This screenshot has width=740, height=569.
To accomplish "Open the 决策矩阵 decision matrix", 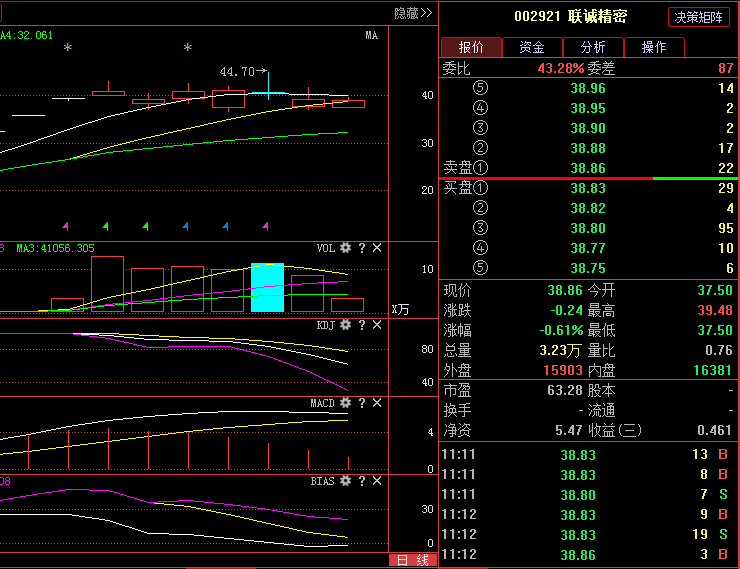I will click(x=699, y=17).
